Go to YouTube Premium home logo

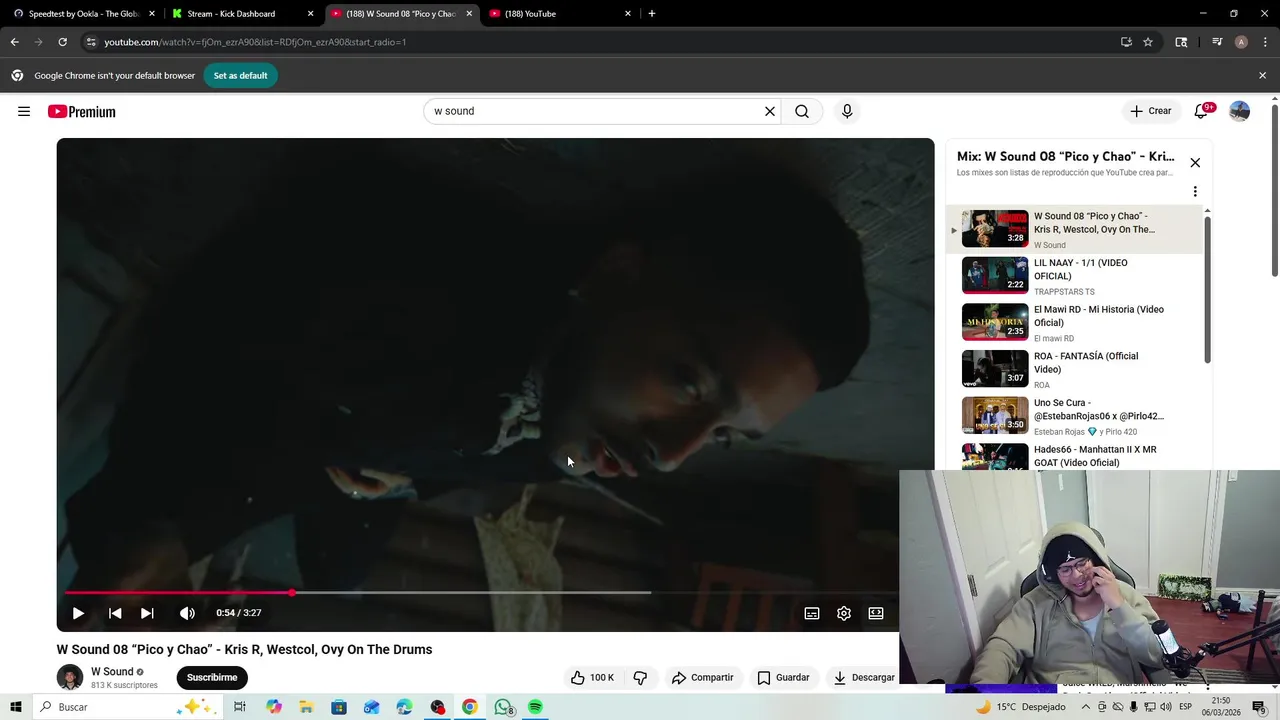click(x=81, y=112)
